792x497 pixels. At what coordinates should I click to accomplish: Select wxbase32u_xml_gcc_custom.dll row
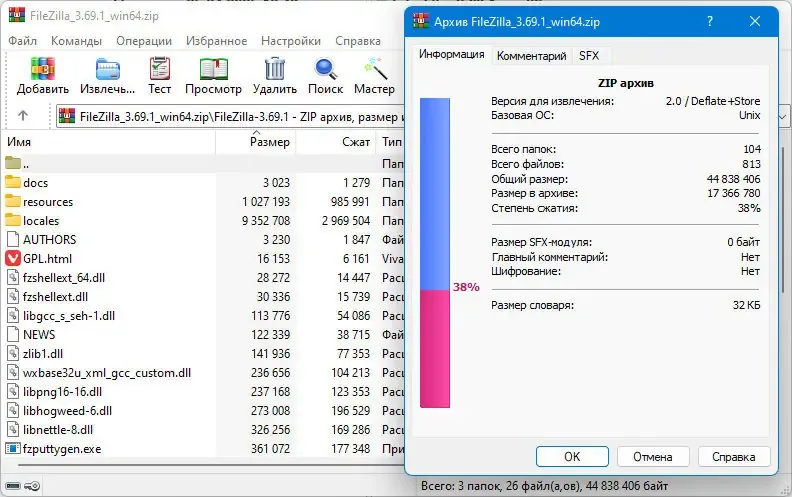pyautogui.click(x=204, y=373)
